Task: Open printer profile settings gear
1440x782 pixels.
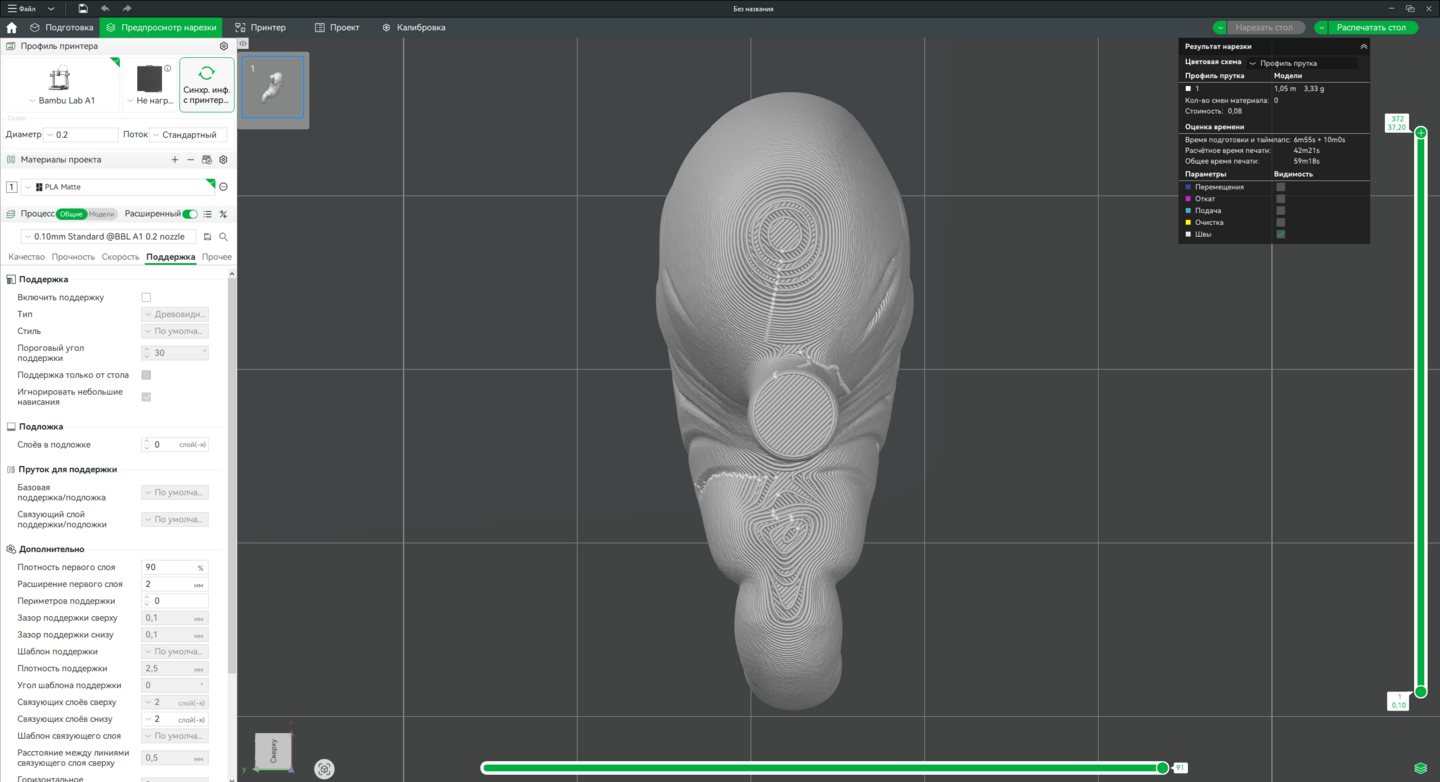Action: (224, 46)
